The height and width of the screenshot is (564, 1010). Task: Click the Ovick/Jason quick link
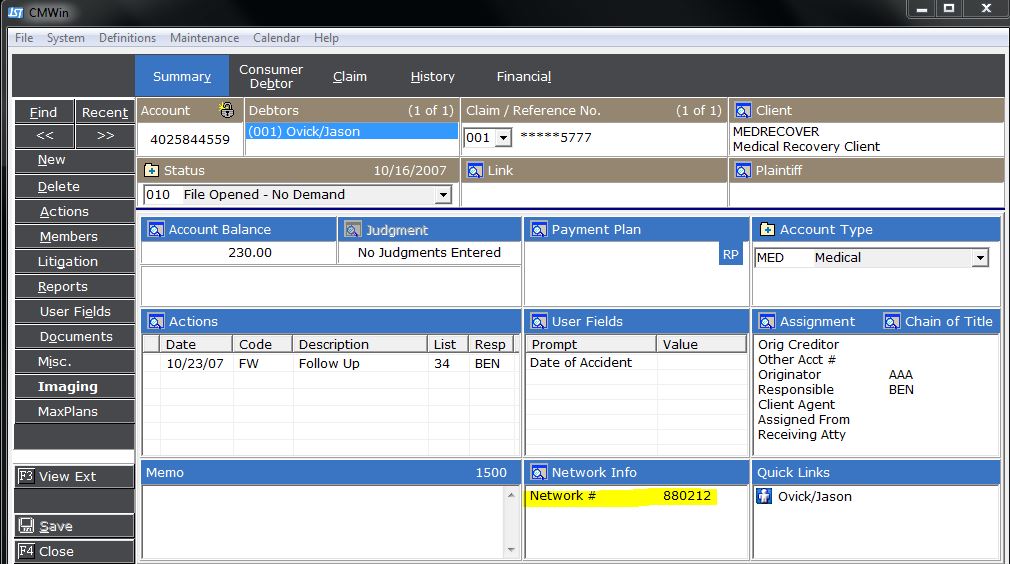814,496
